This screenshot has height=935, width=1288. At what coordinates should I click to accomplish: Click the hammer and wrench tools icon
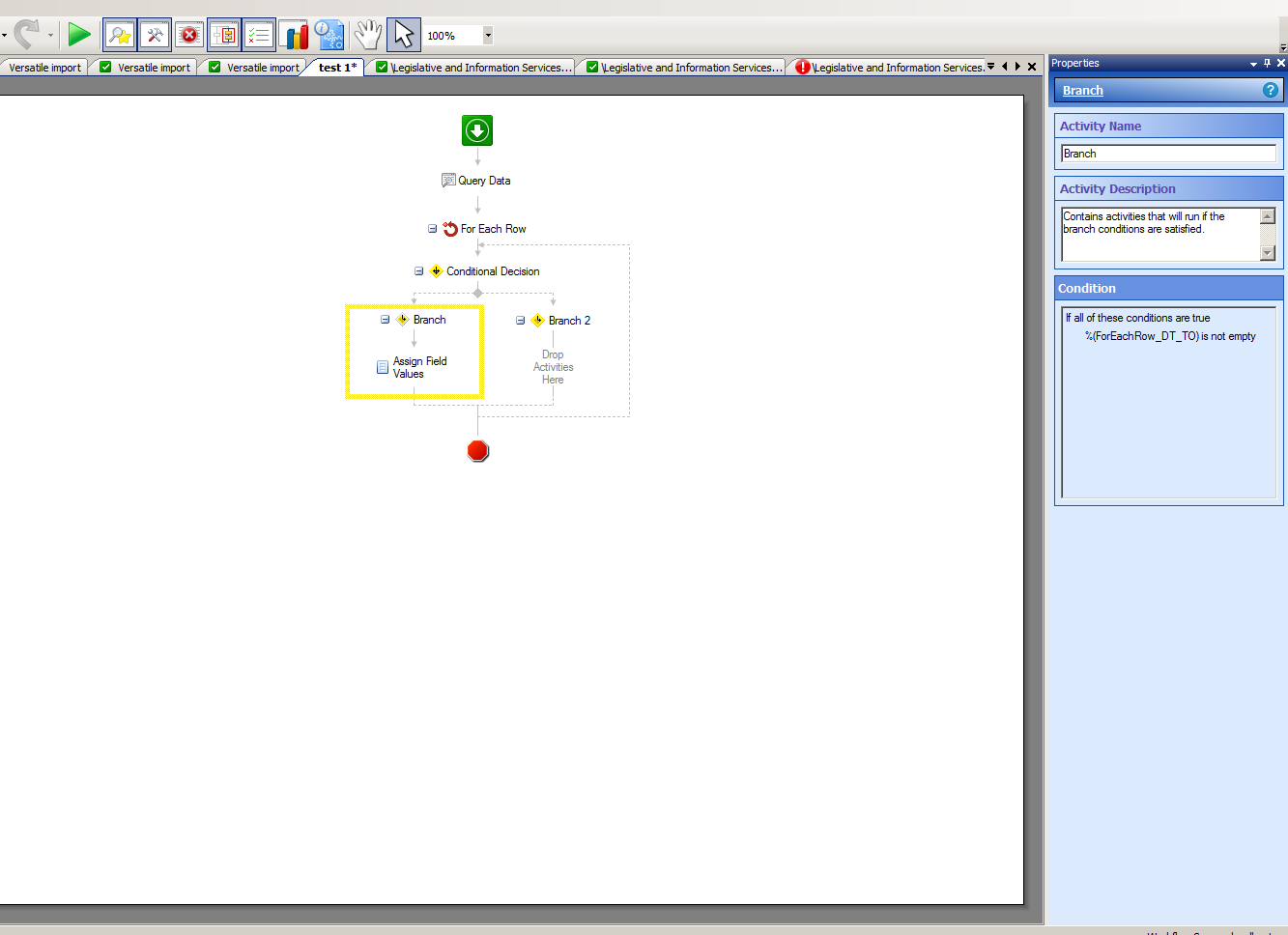pyautogui.click(x=155, y=36)
